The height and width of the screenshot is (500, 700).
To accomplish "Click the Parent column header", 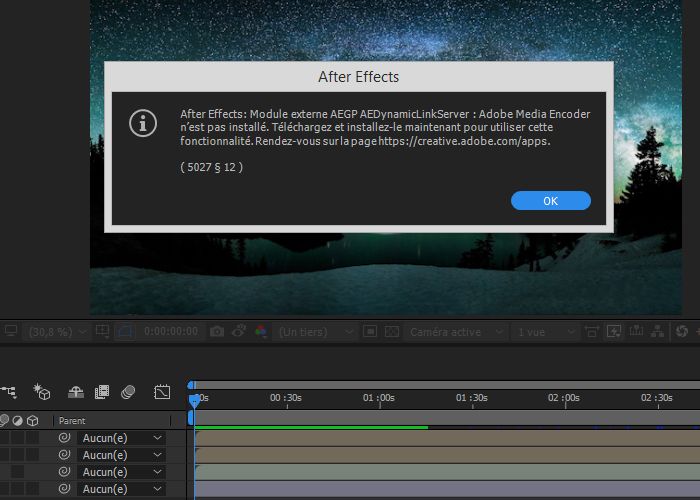I will (x=72, y=421).
